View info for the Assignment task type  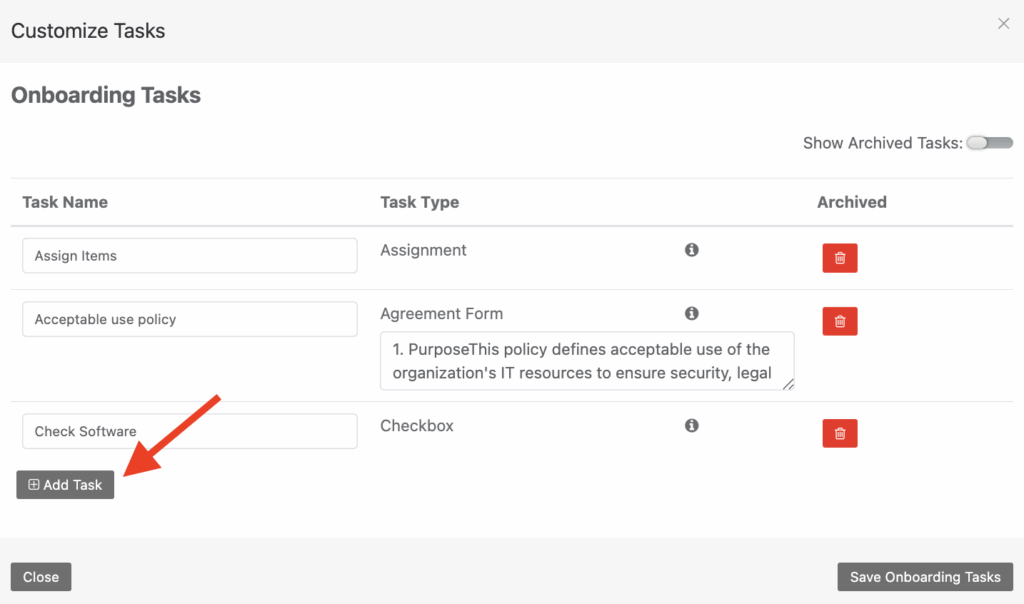tap(691, 250)
